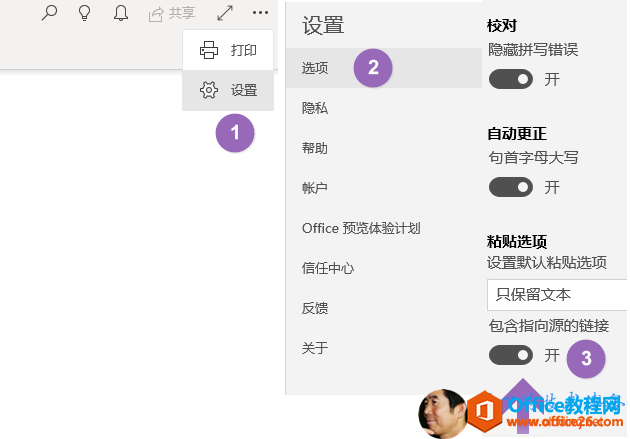Open the three-dot more menu
Viewport: 630px width, 439px height.
260,12
